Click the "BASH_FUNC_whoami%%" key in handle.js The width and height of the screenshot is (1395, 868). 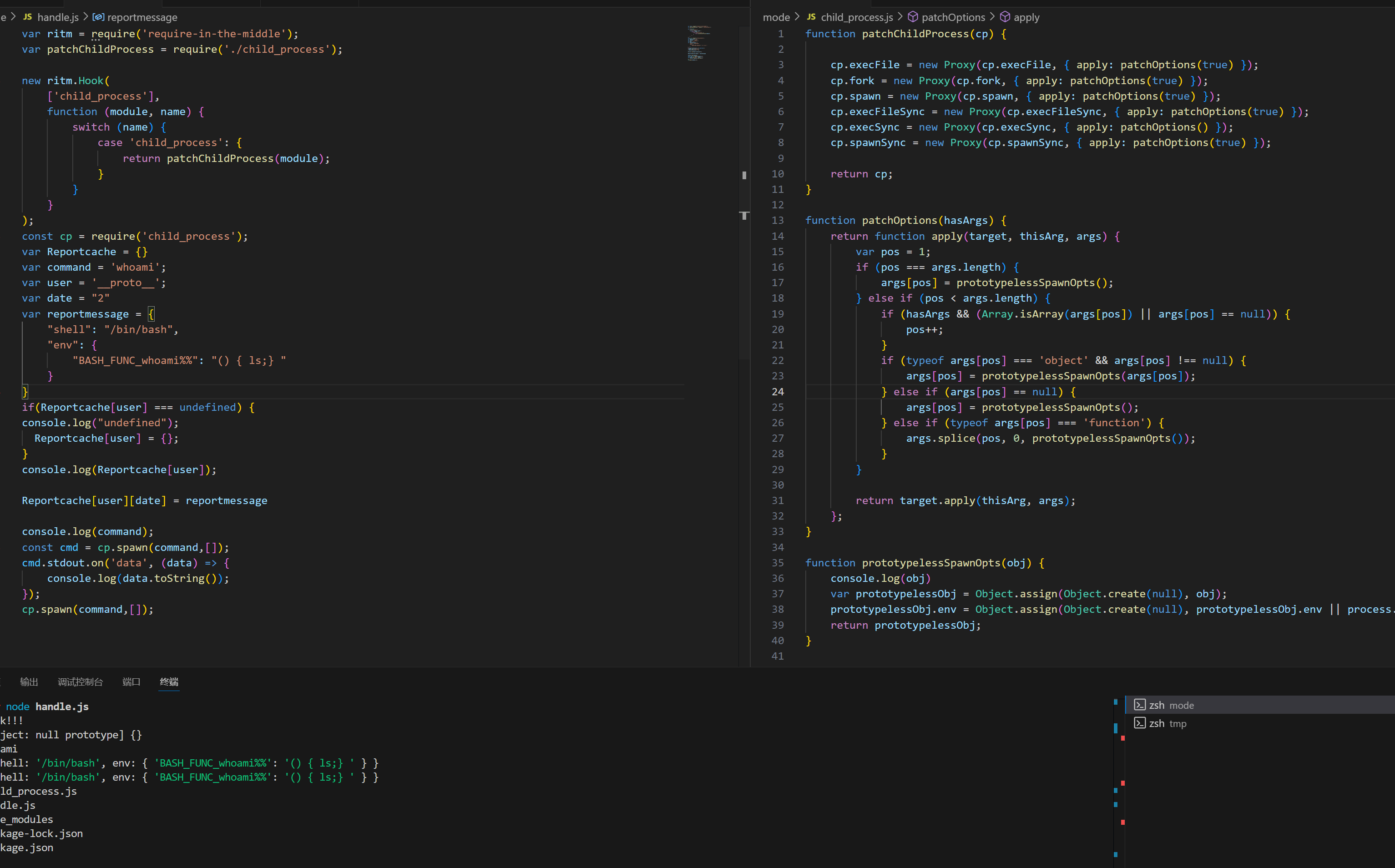coord(135,360)
